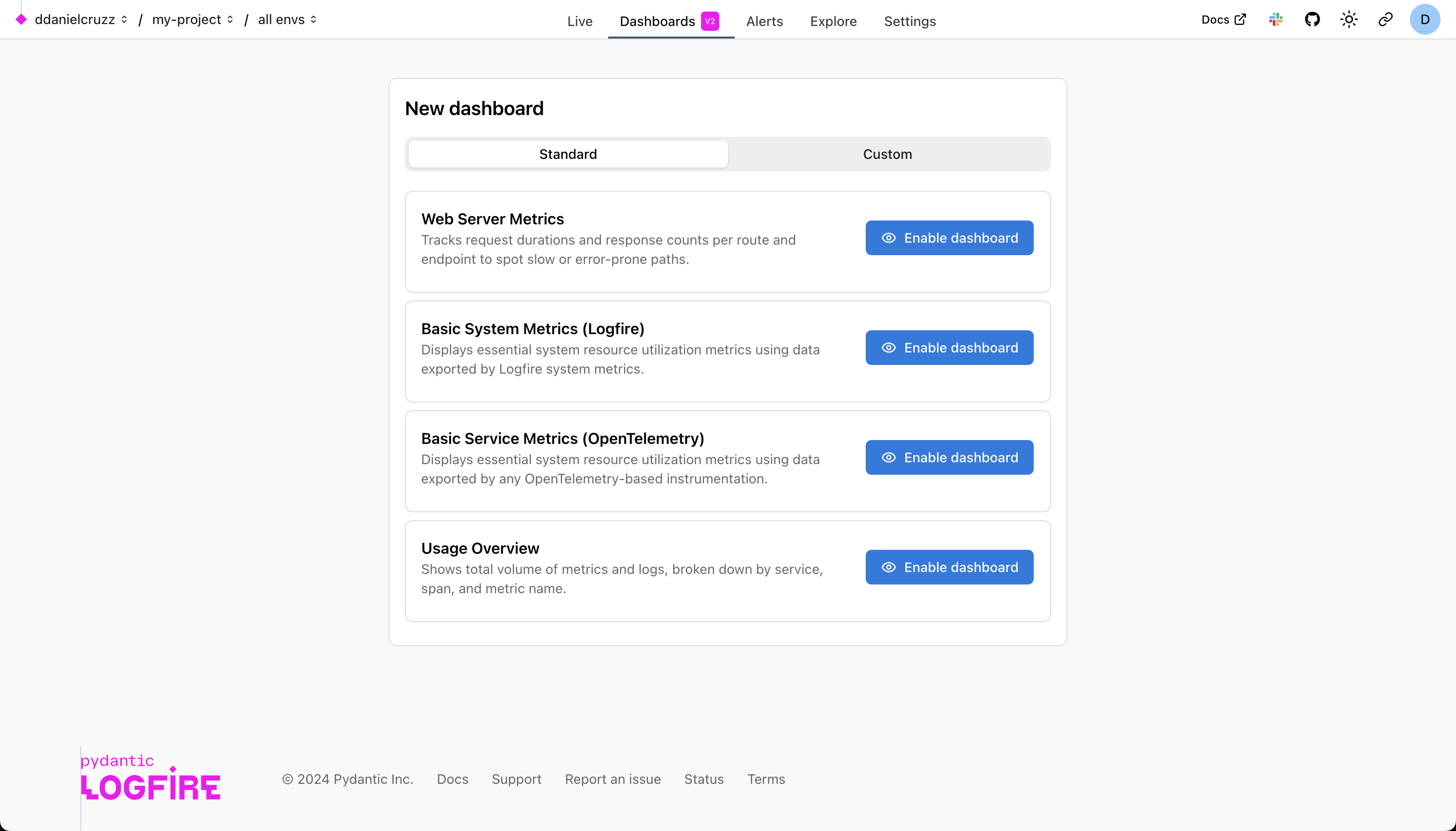1456x831 pixels.
Task: Open the Slack community icon
Action: 1275,19
